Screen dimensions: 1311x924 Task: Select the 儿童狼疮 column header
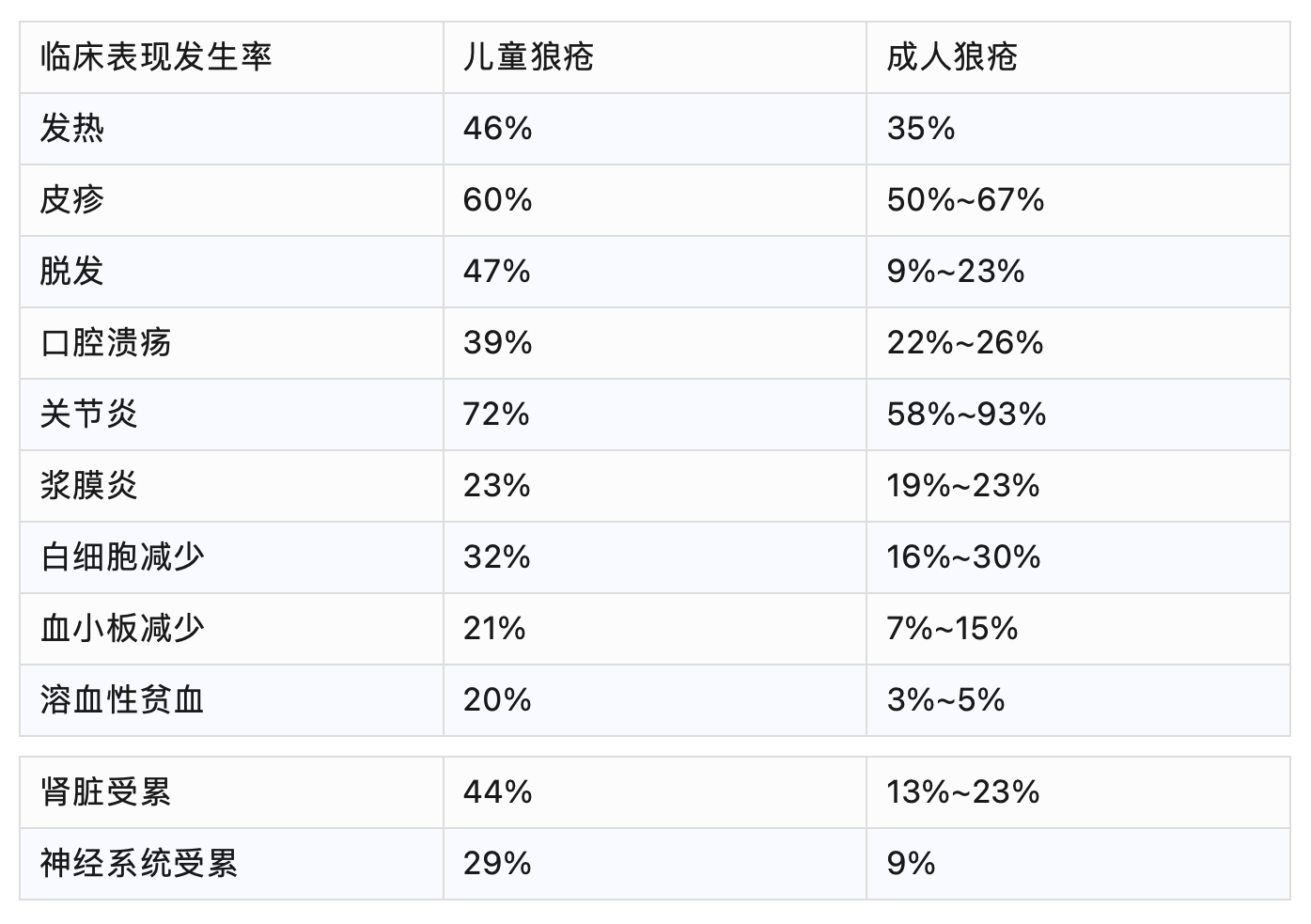(x=528, y=57)
